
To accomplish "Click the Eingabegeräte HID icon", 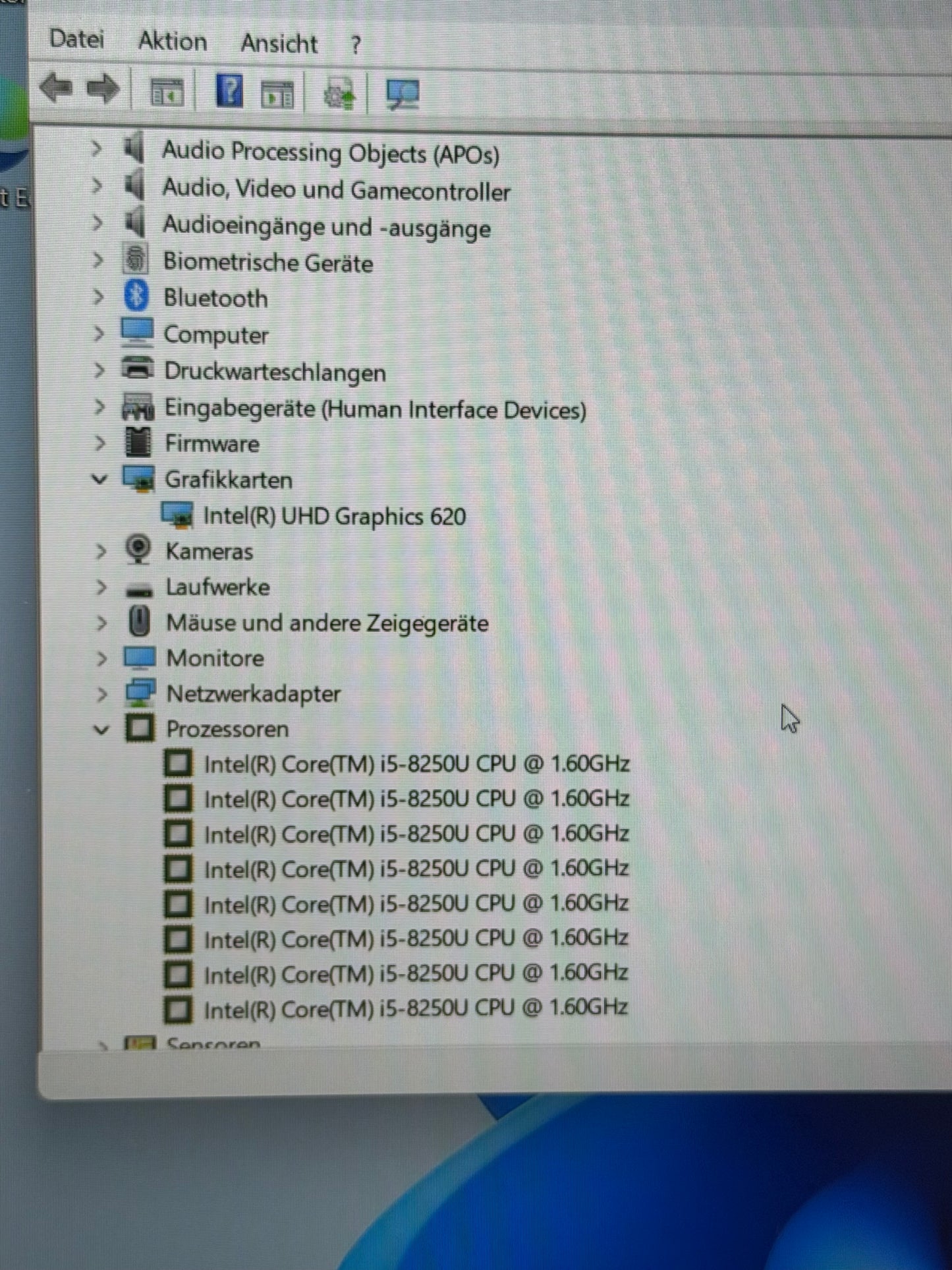I will [138, 406].
